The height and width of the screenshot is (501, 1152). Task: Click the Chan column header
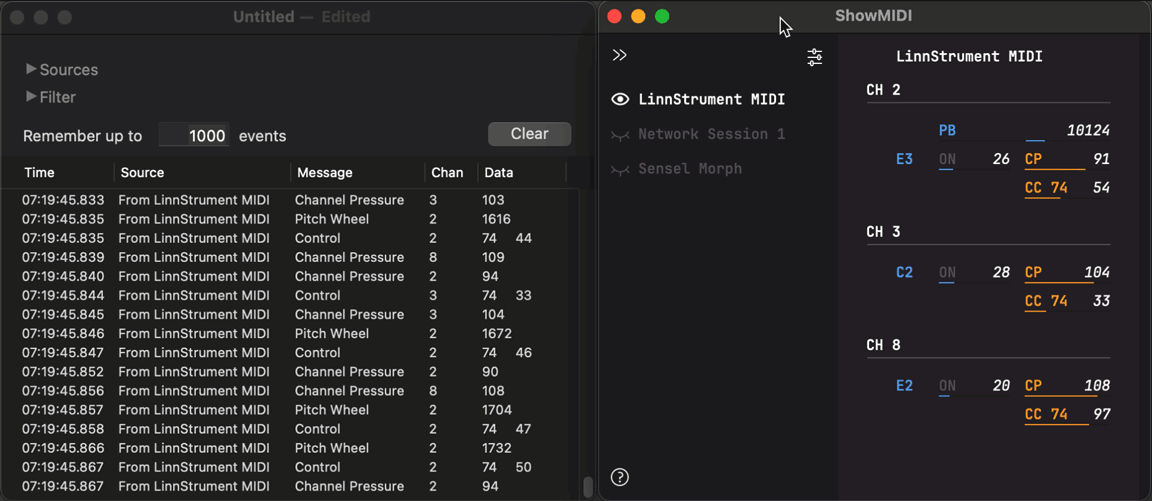point(447,173)
